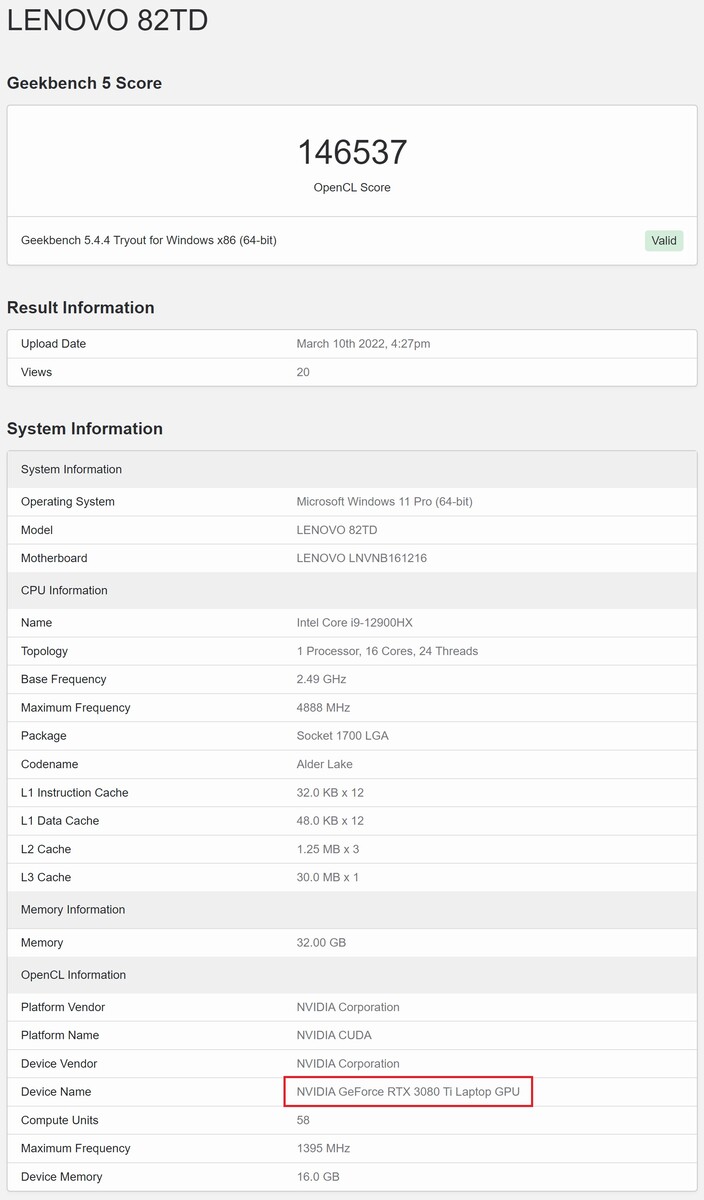
Task: Click the Compute Units label
Action: pyautogui.click(x=60, y=1120)
